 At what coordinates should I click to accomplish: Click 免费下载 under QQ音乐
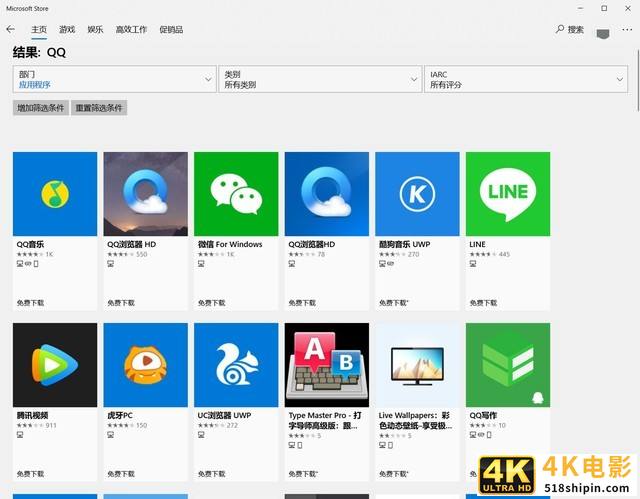coord(30,303)
